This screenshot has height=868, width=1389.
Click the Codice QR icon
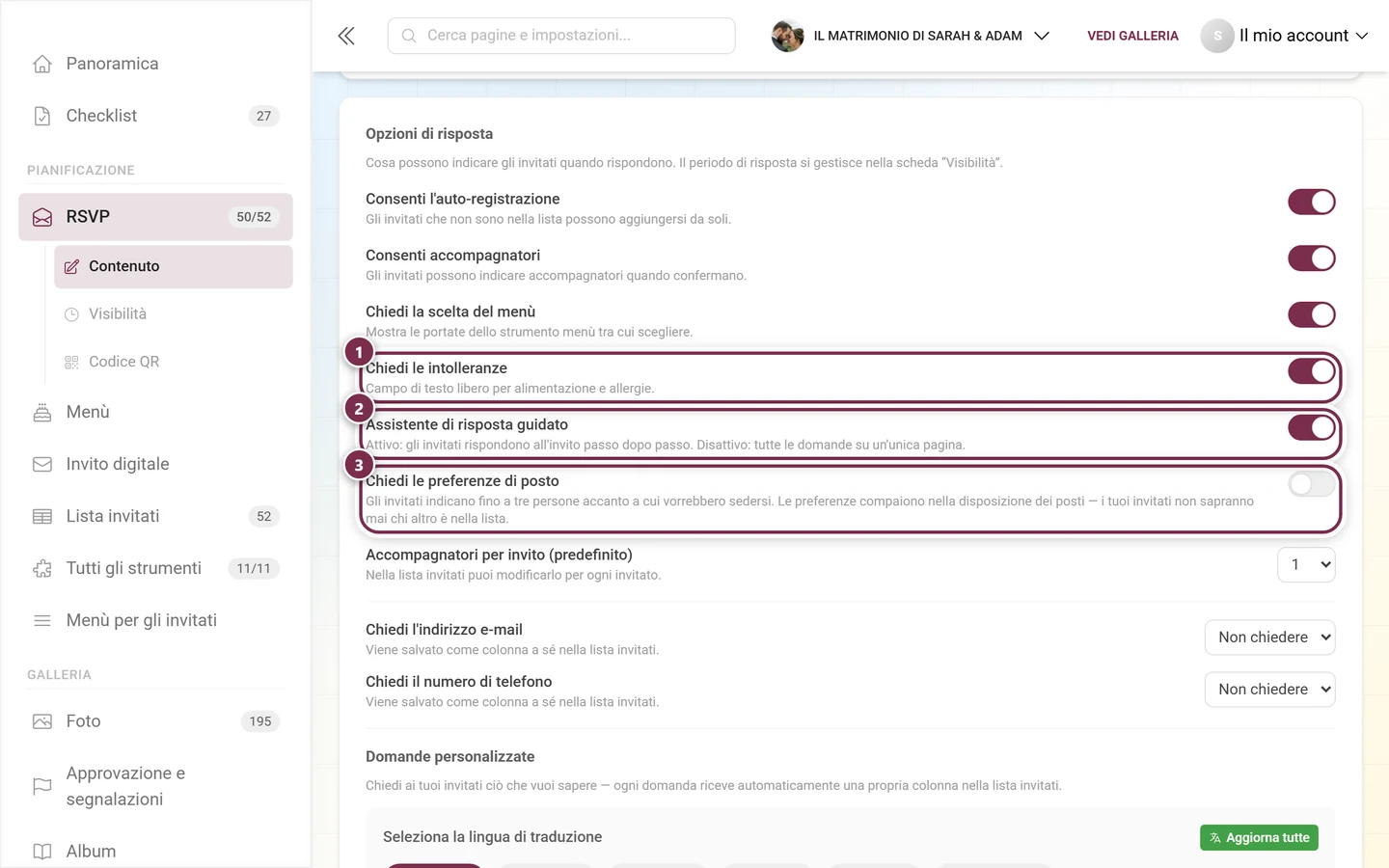pos(71,362)
